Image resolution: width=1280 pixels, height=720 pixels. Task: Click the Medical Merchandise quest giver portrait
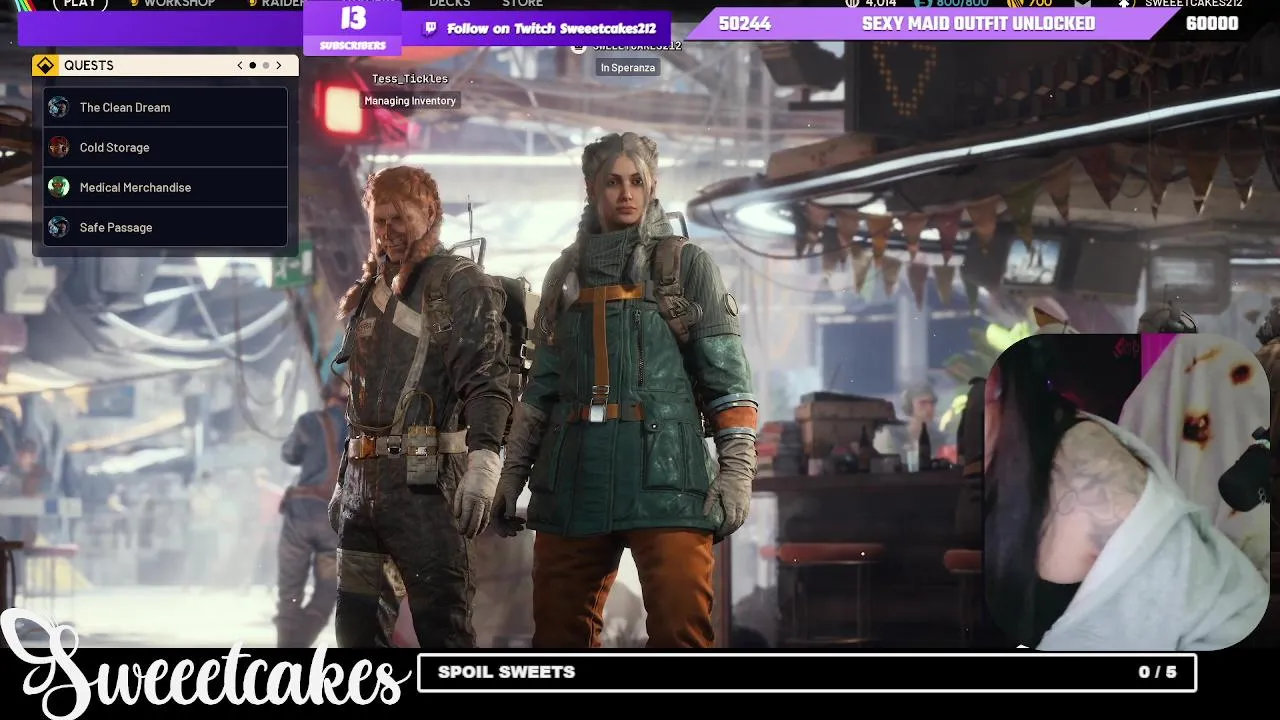coord(59,187)
